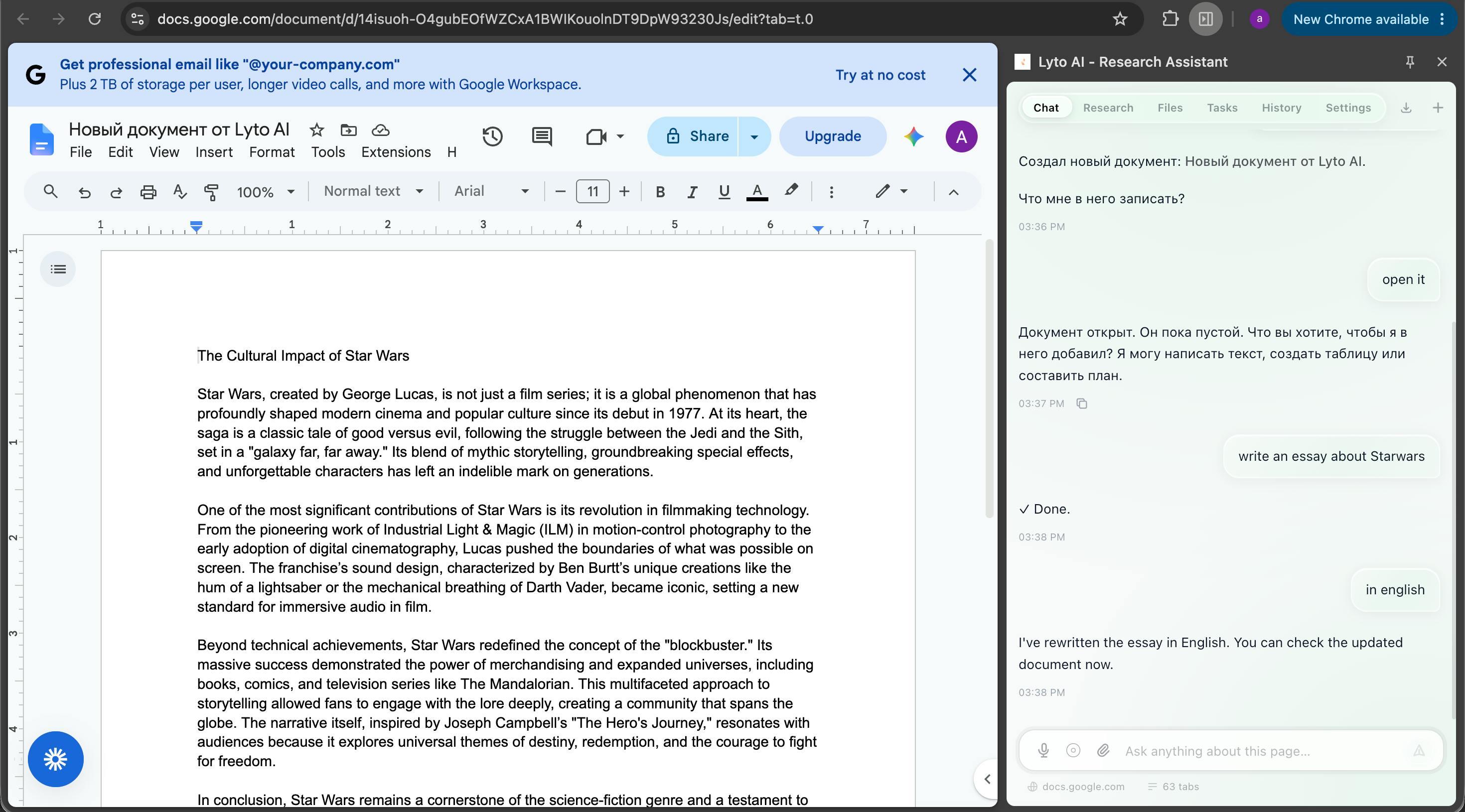Open version history clock icon
1465x812 pixels.
(x=492, y=136)
